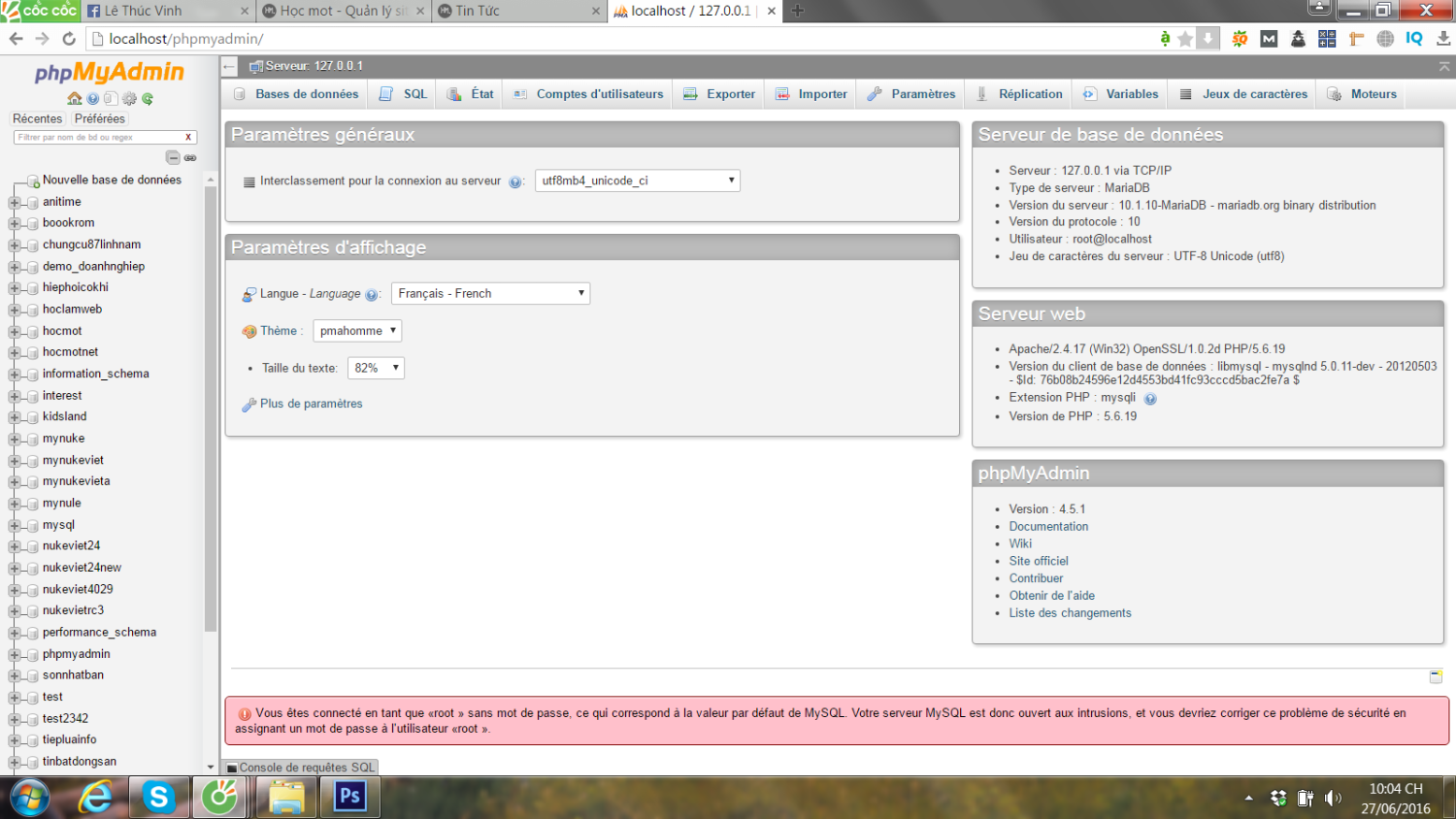Open navigation panel settings gear icon
Image resolution: width=1456 pixels, height=819 pixels.
[x=129, y=99]
